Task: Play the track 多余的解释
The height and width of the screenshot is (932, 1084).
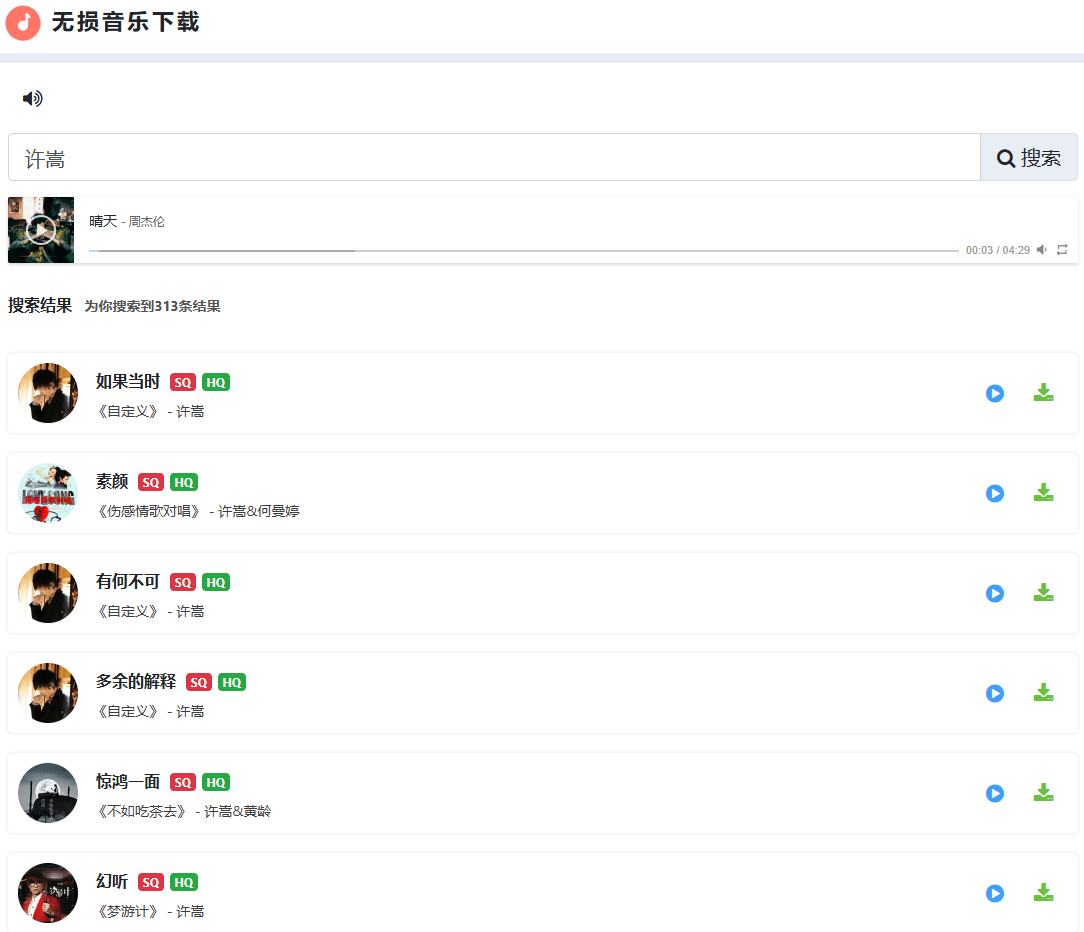Action: (x=994, y=693)
